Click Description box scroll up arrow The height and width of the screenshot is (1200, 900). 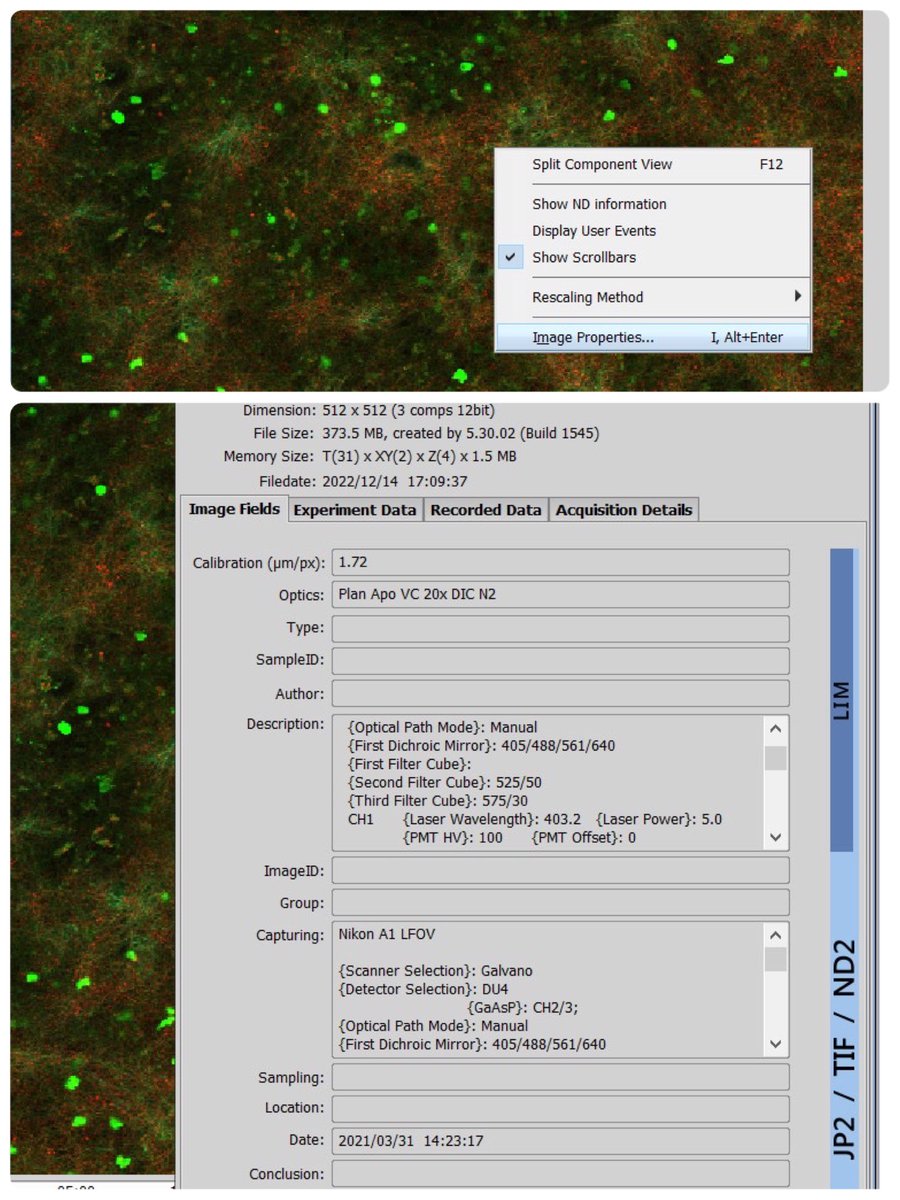[x=776, y=727]
